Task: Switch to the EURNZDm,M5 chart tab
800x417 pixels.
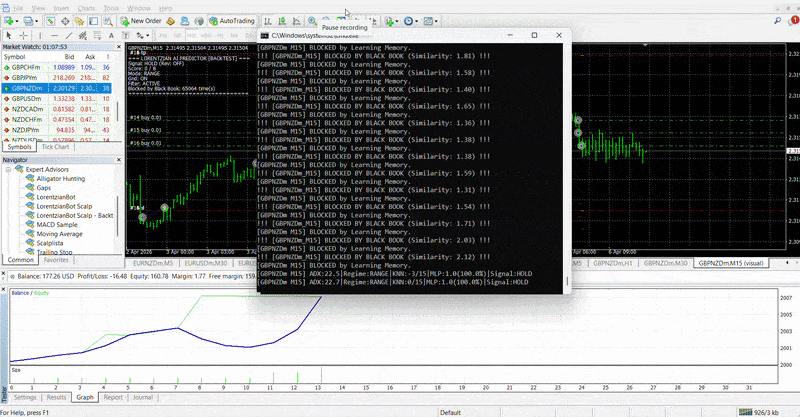Action: click(x=153, y=263)
